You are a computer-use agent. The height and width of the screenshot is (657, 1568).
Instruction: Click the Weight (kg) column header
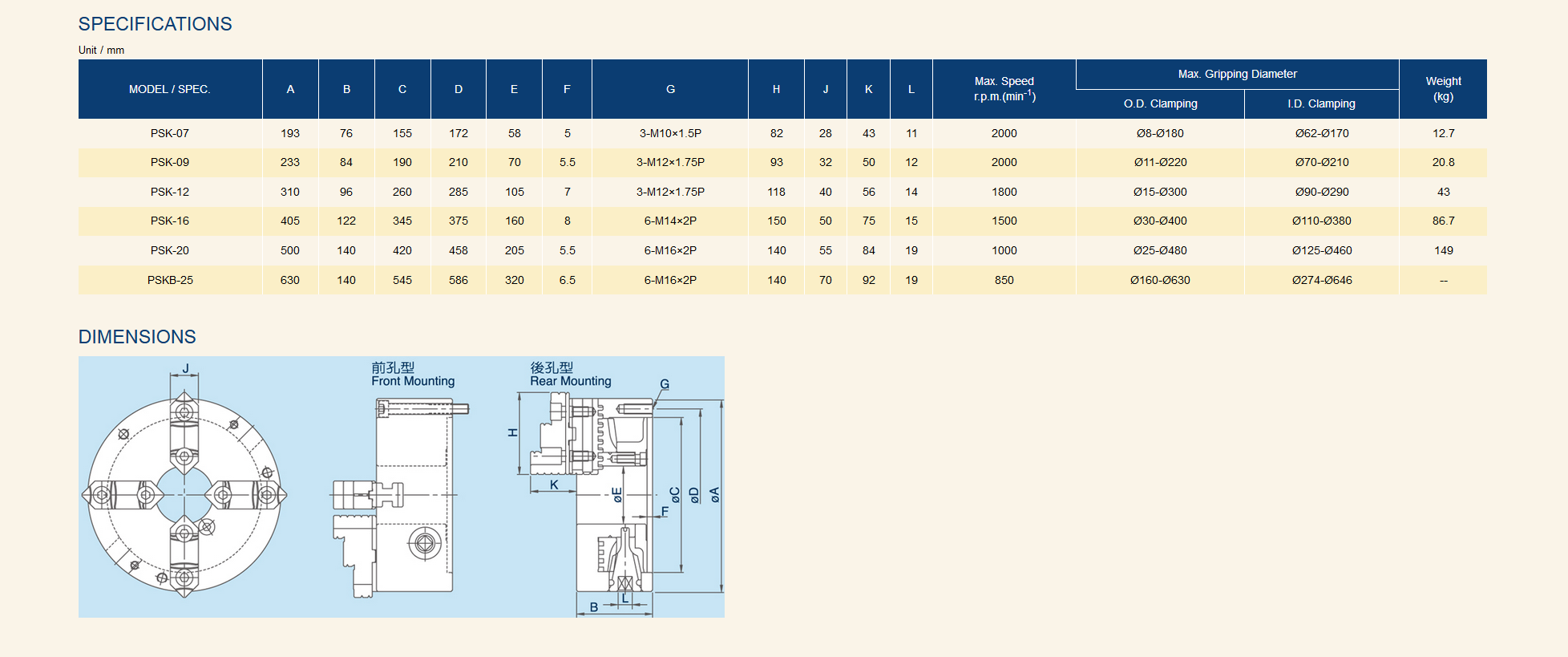[1443, 89]
